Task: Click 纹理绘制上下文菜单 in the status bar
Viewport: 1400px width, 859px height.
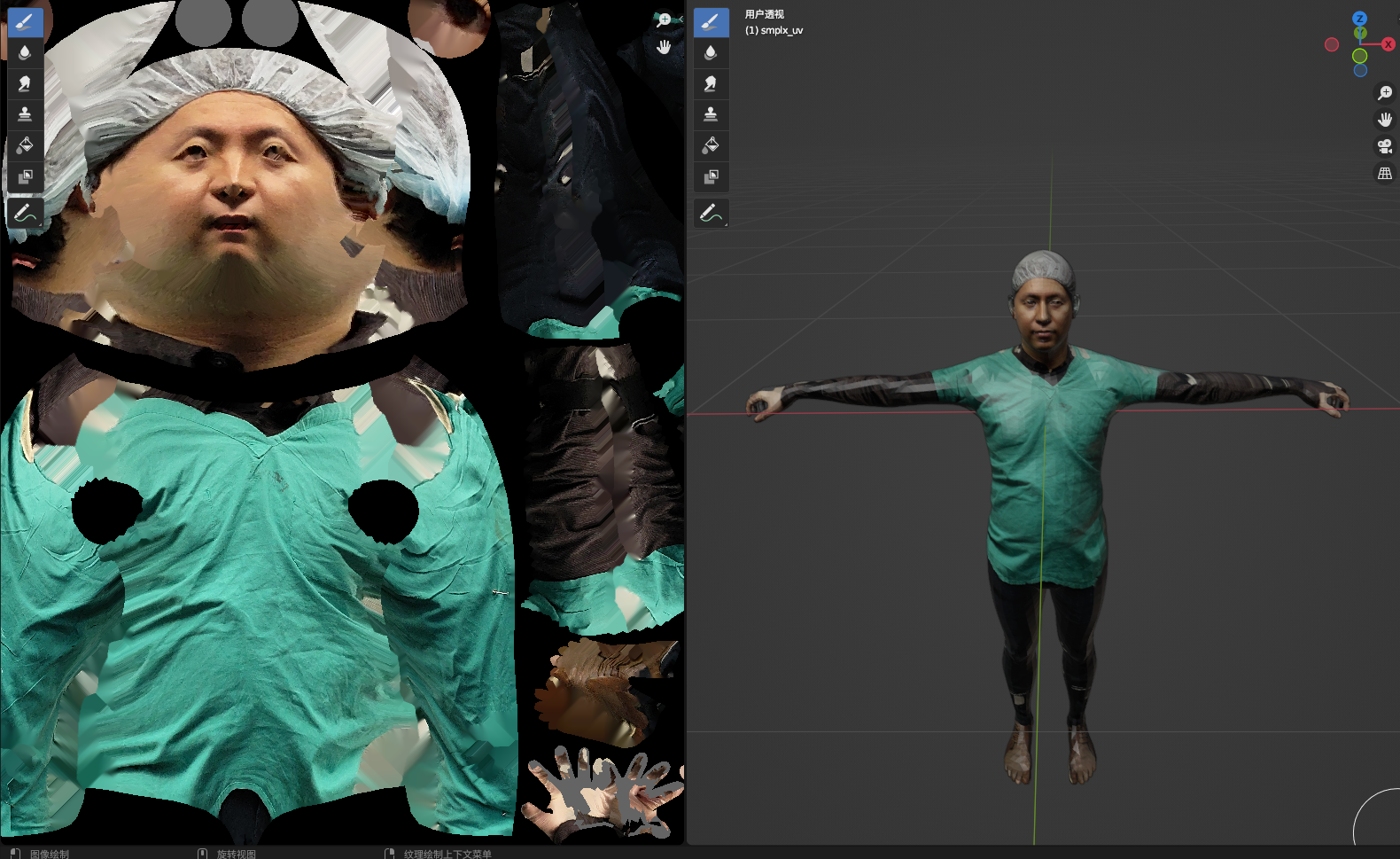Action: click(447, 854)
